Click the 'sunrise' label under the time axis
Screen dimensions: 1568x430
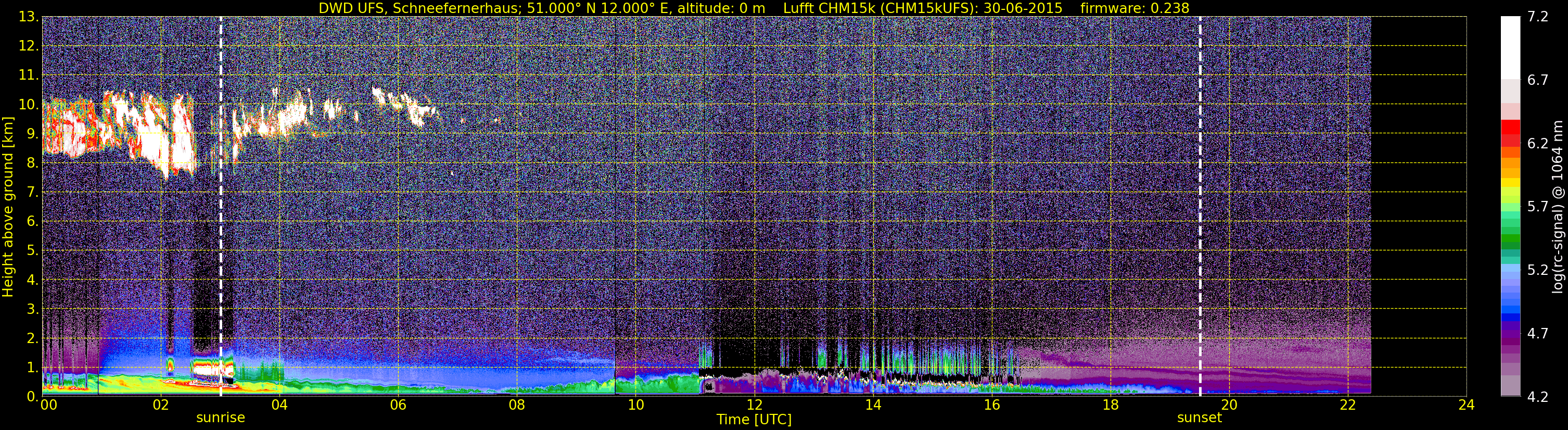pyautogui.click(x=220, y=418)
